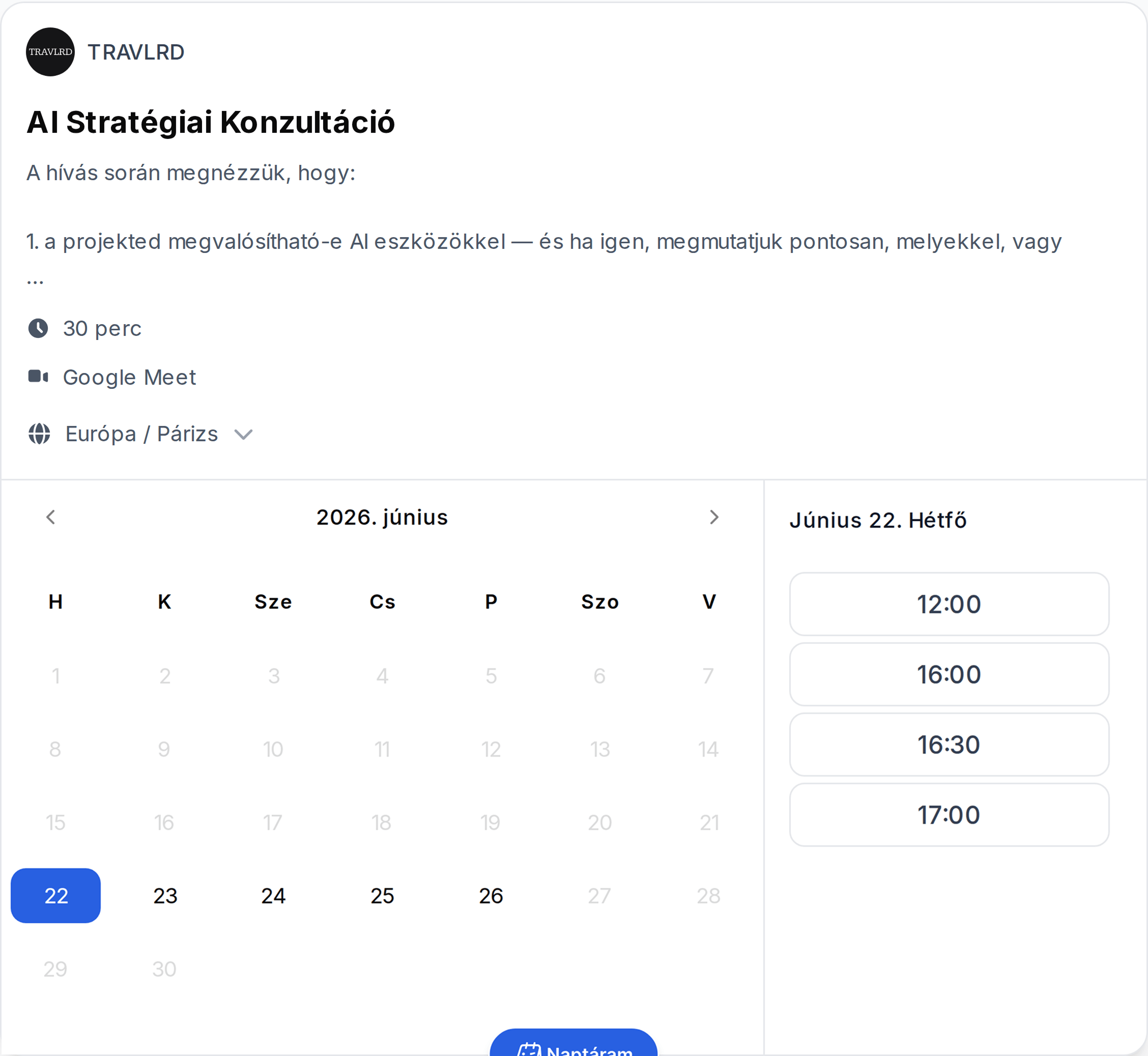Click the clock icon beside 30 perc

pos(38,329)
